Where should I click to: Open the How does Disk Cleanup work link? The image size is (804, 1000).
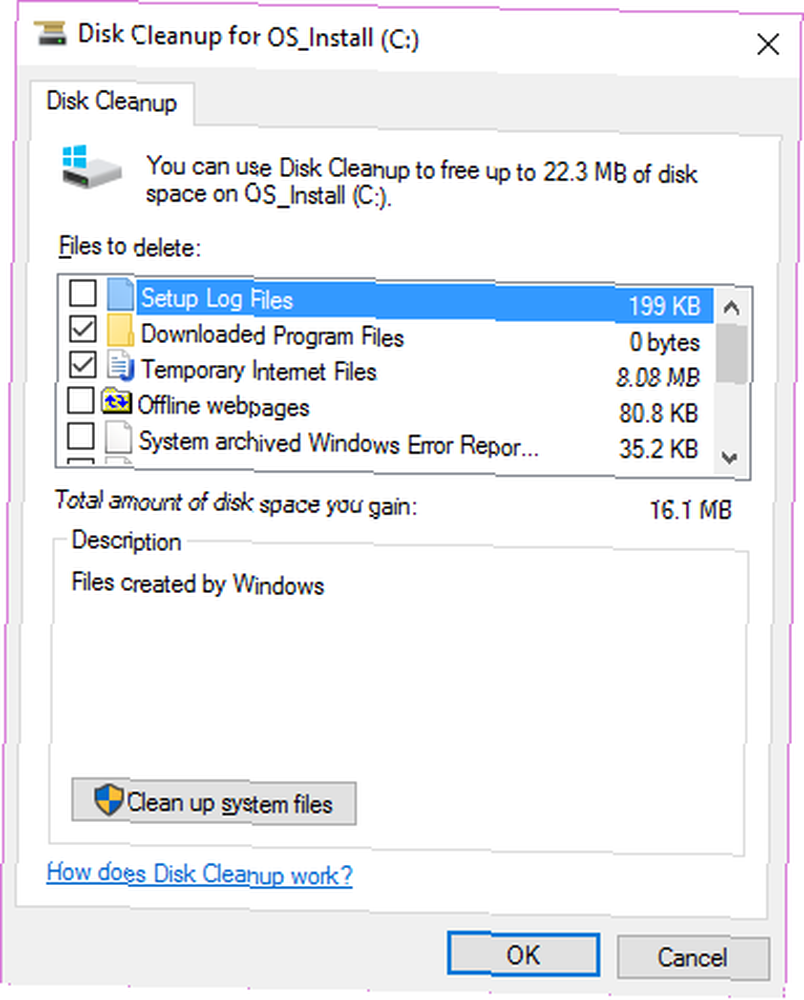point(200,873)
